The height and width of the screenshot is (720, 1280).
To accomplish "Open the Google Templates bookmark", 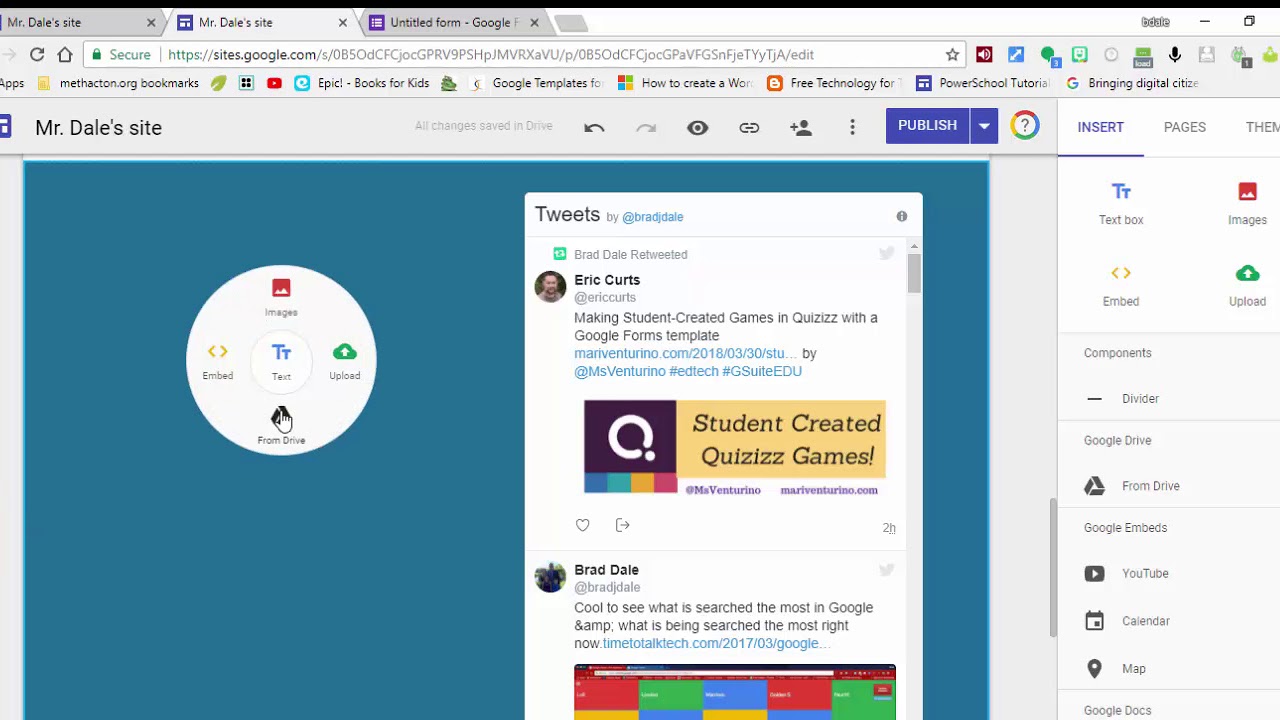I will click(536, 83).
